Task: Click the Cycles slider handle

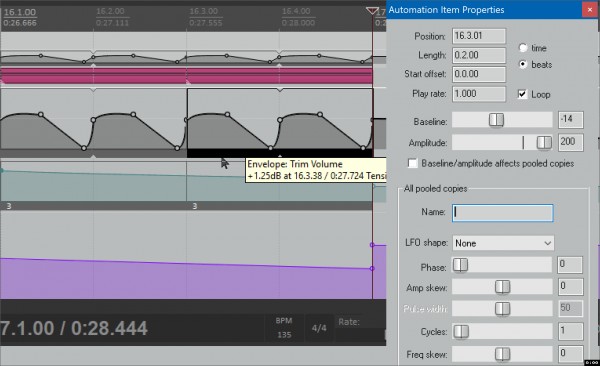Action: tap(461, 331)
